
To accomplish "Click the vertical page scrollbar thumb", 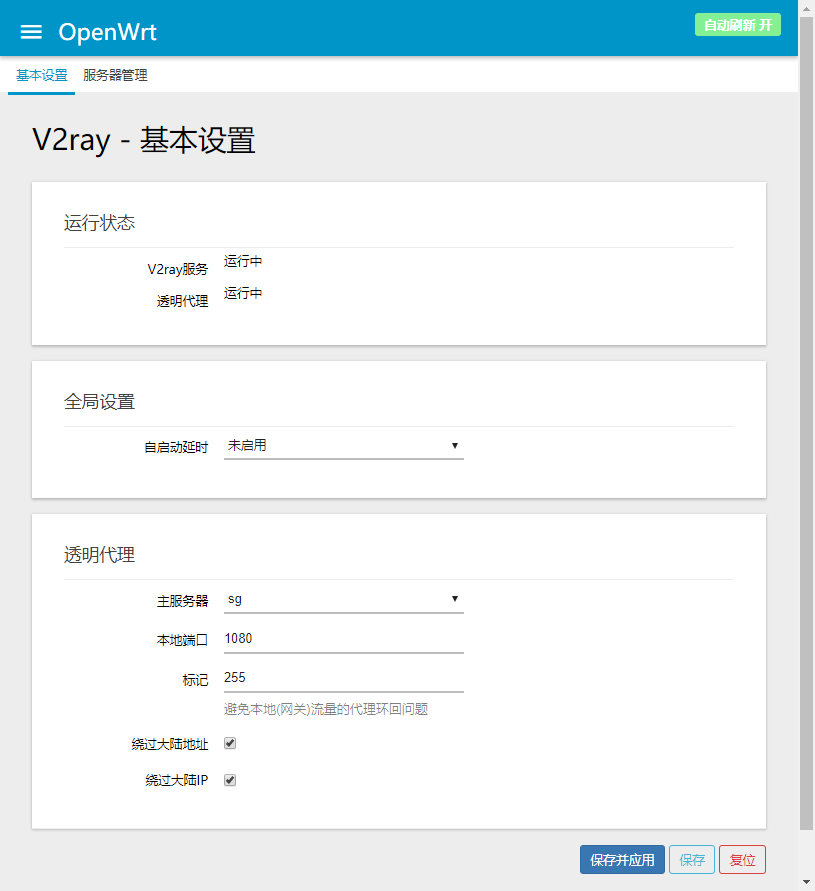I will [806, 423].
